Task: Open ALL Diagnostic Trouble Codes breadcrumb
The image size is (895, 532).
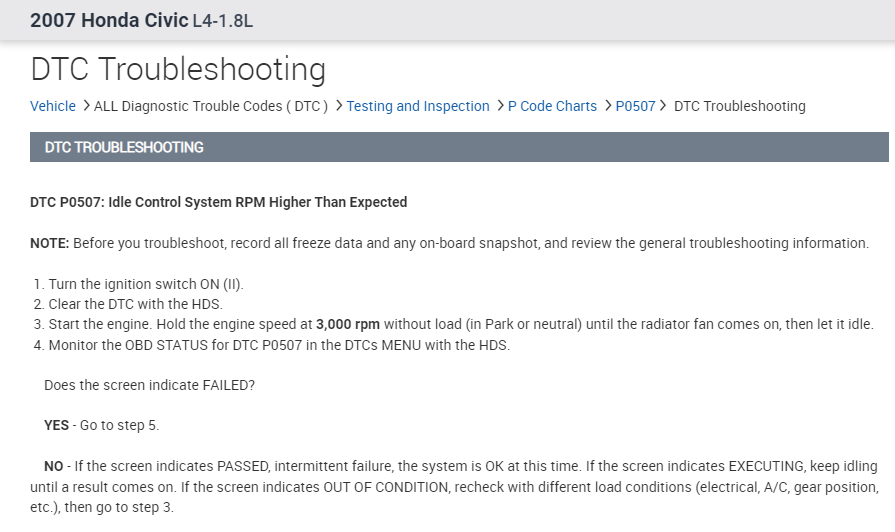Action: (211, 106)
